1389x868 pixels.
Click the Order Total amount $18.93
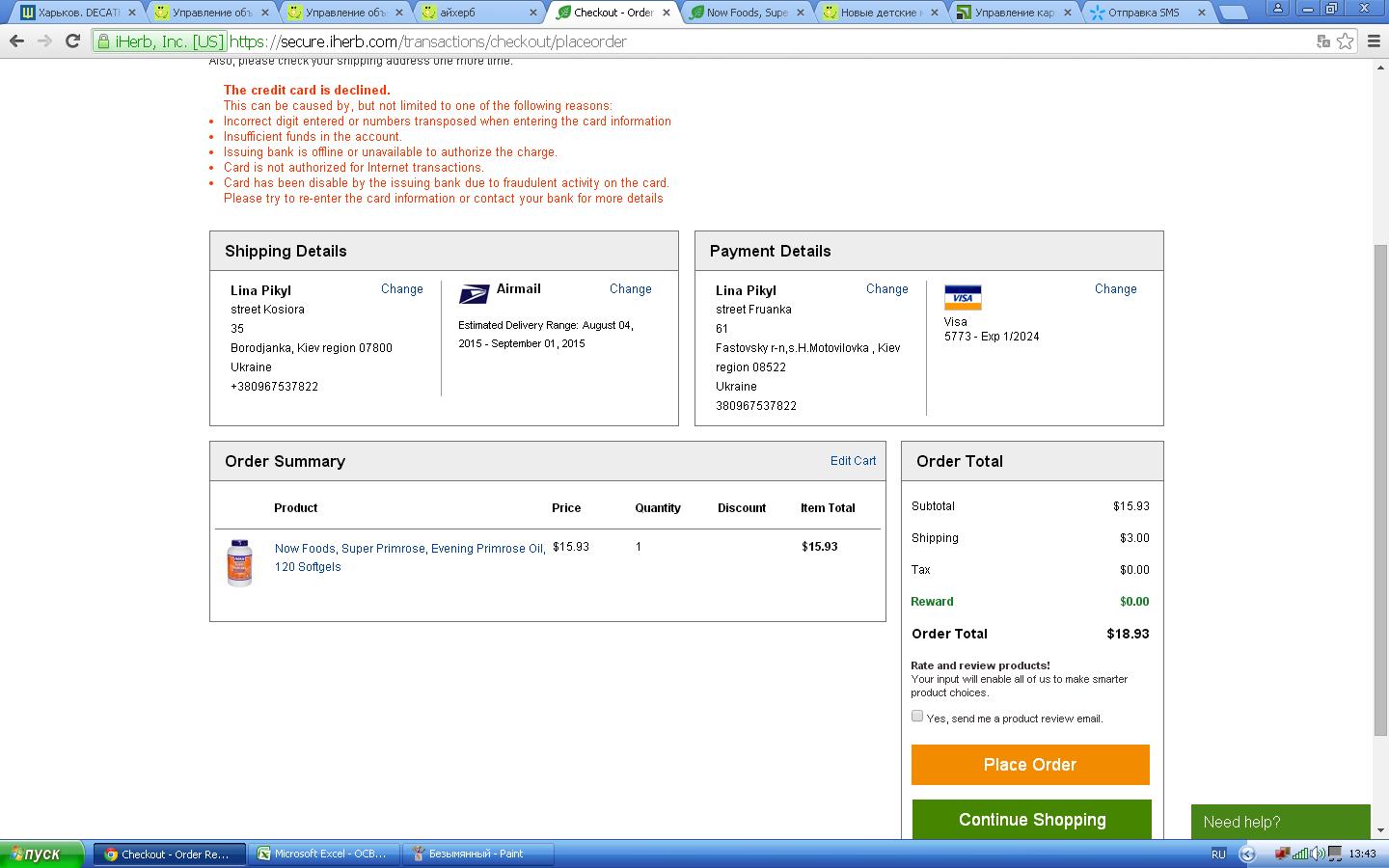tap(1128, 634)
